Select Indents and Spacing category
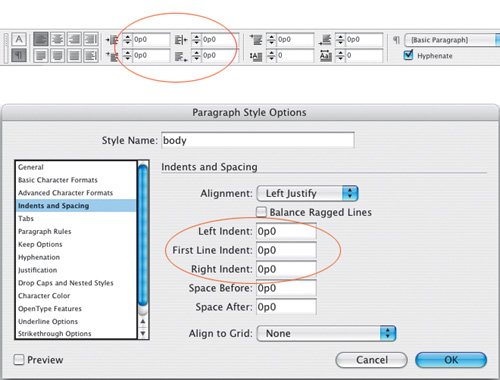Screen dimensions: 500x380 (76, 206)
